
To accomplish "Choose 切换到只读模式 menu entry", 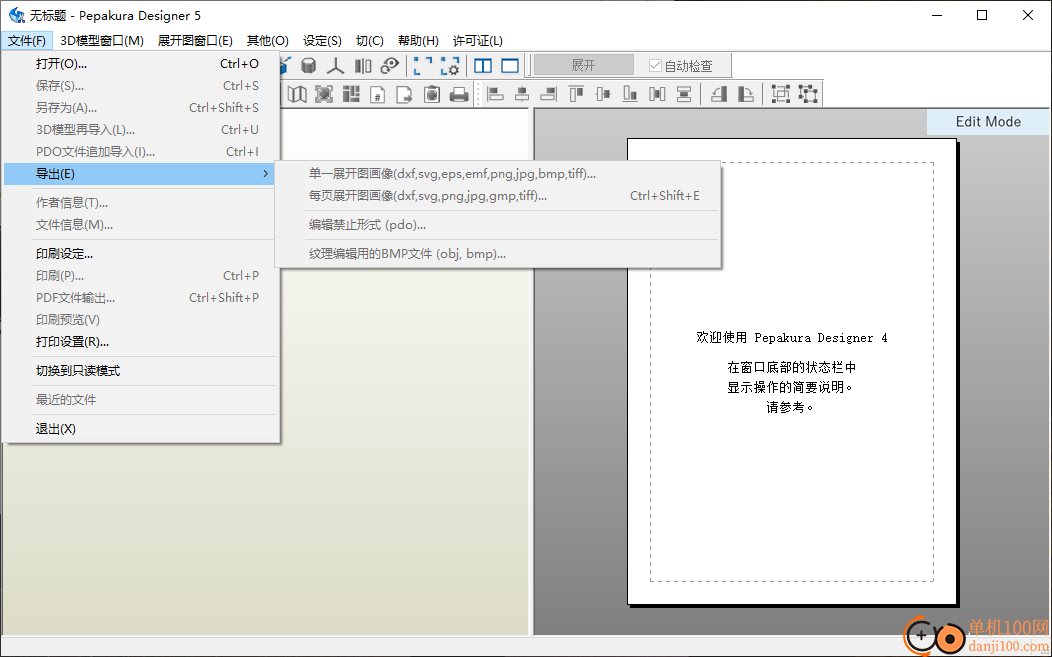I will click(x=140, y=370).
